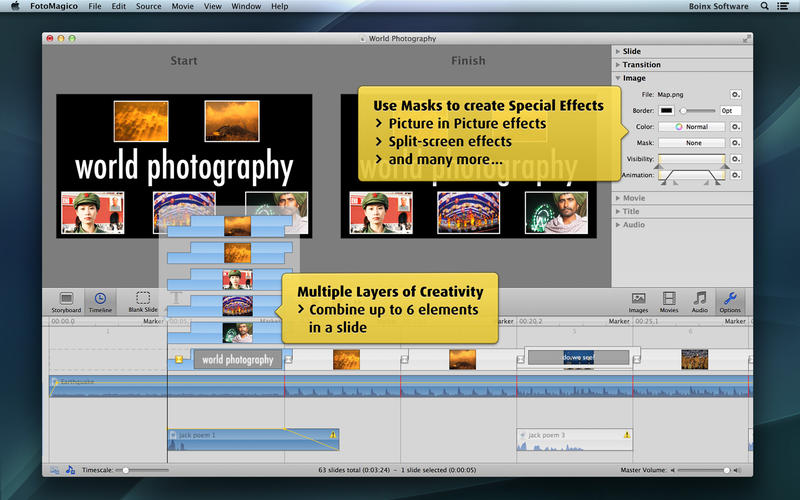Expand the Transition section

click(641, 65)
